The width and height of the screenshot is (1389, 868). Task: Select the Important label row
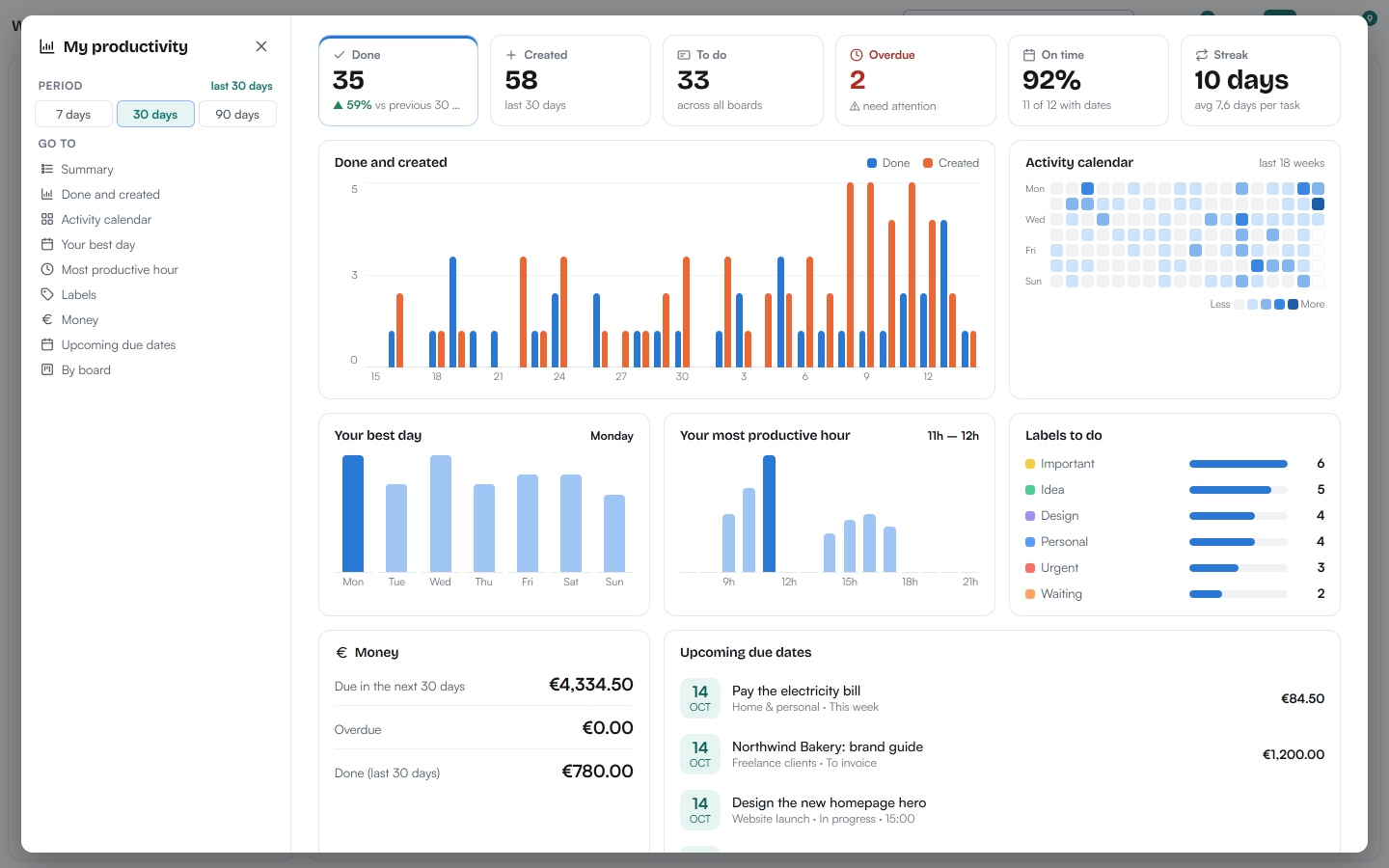click(x=1175, y=464)
